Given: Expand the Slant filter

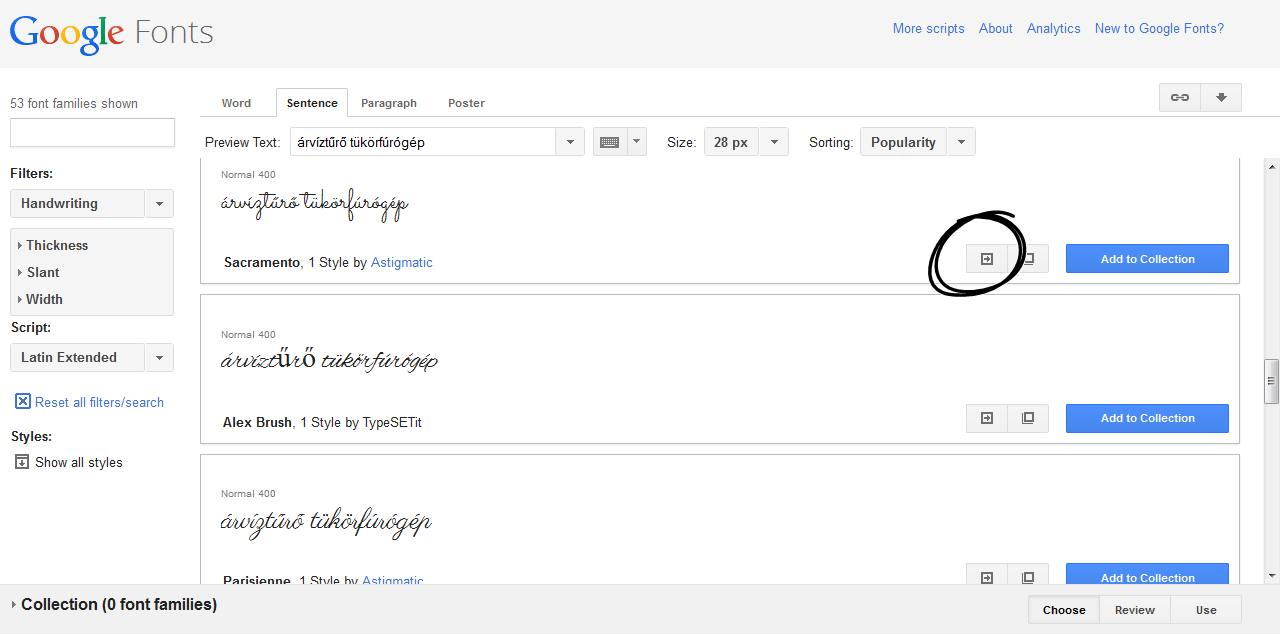Looking at the screenshot, I should pyautogui.click(x=39, y=272).
